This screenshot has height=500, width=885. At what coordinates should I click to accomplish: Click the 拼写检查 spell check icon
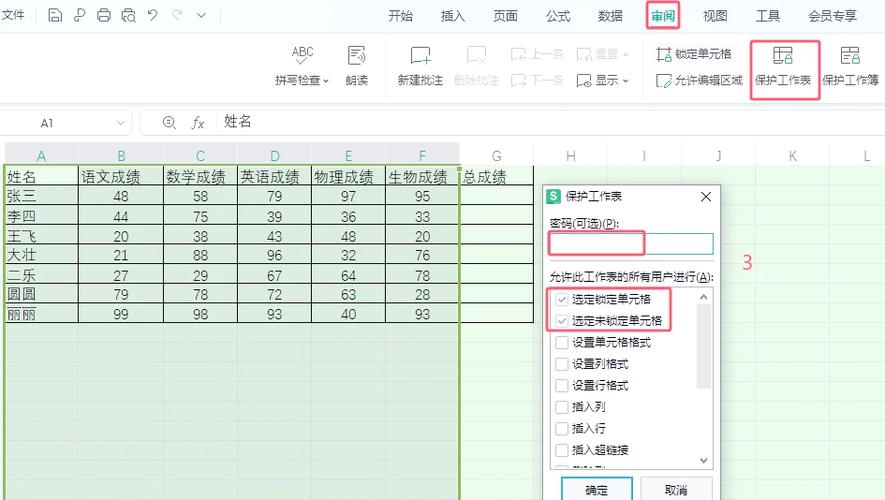point(303,55)
